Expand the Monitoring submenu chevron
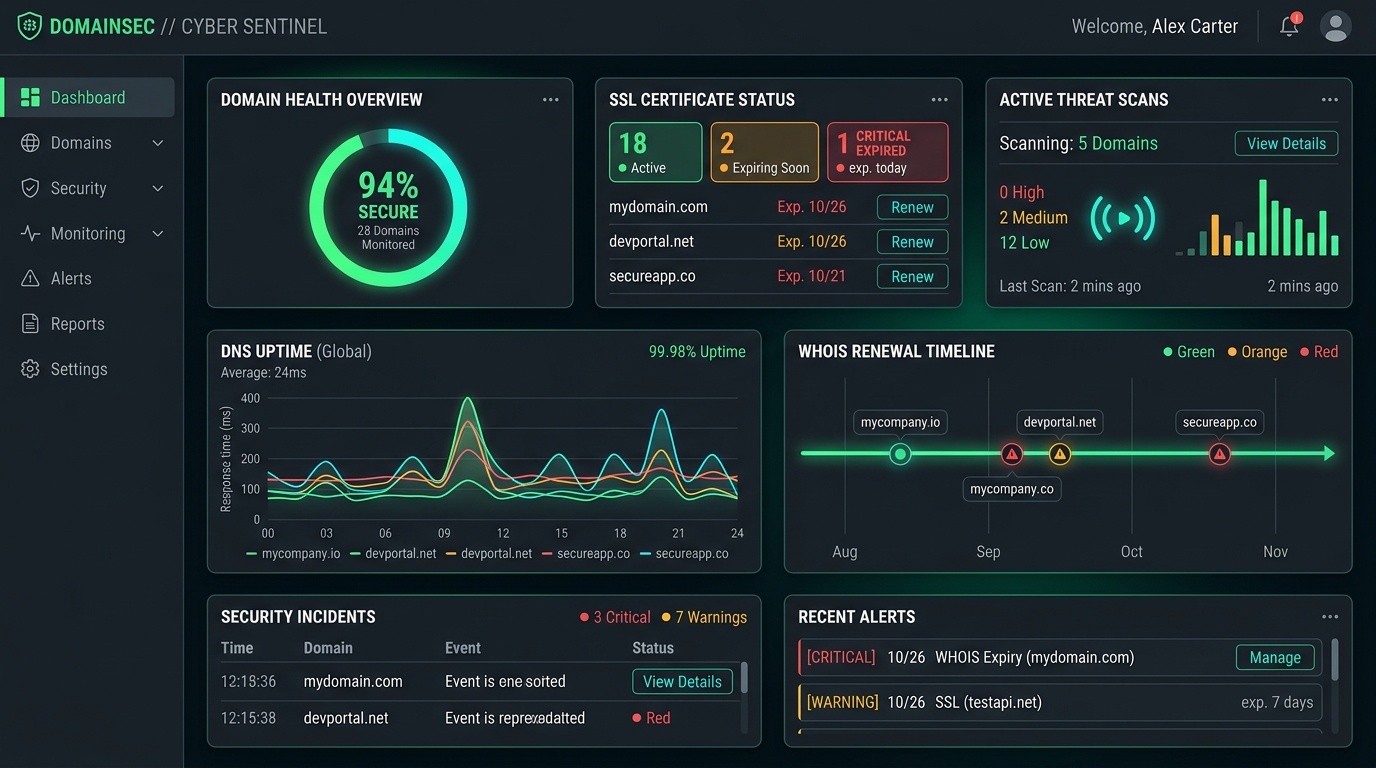This screenshot has height=768, width=1376. click(158, 233)
